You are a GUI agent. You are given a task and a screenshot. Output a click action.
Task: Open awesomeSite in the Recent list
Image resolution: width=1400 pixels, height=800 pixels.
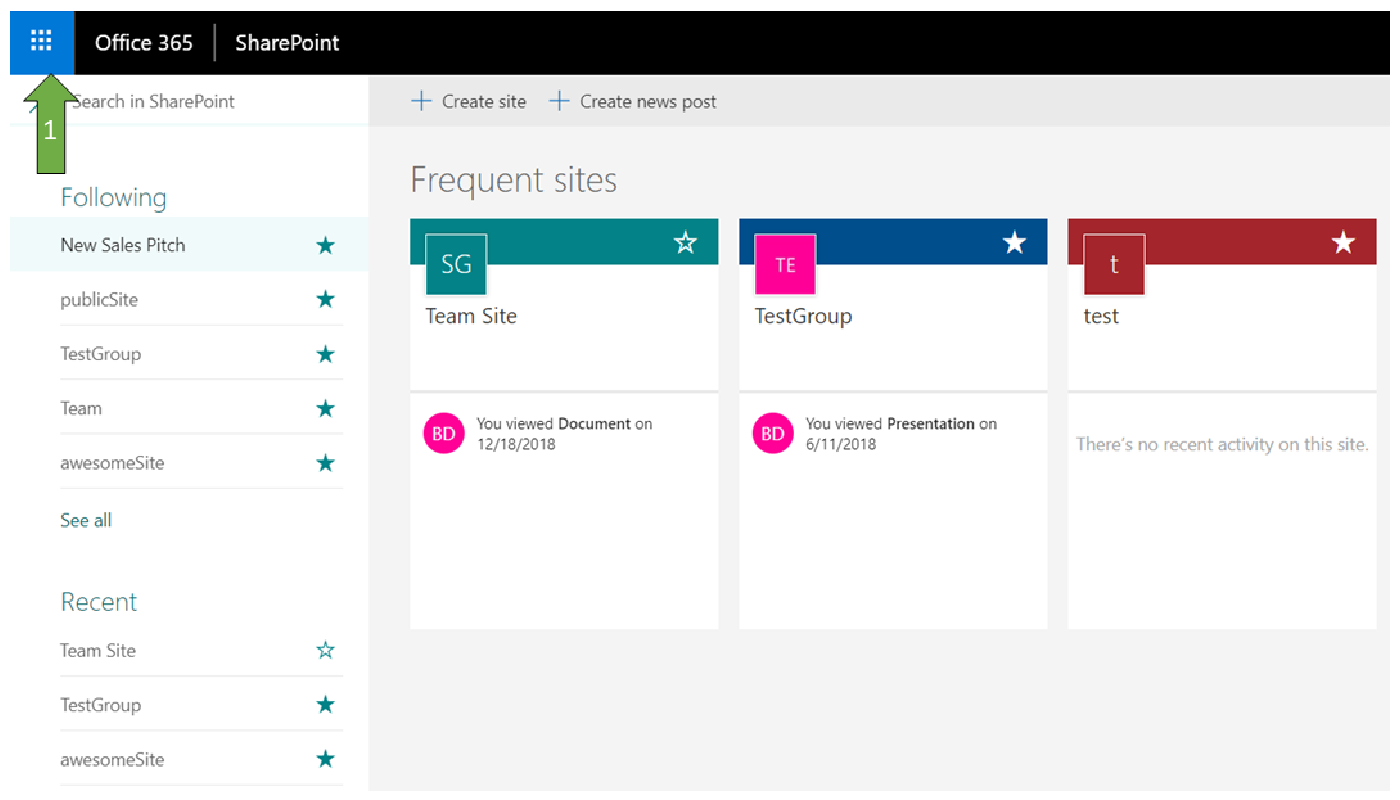pyautogui.click(x=112, y=759)
